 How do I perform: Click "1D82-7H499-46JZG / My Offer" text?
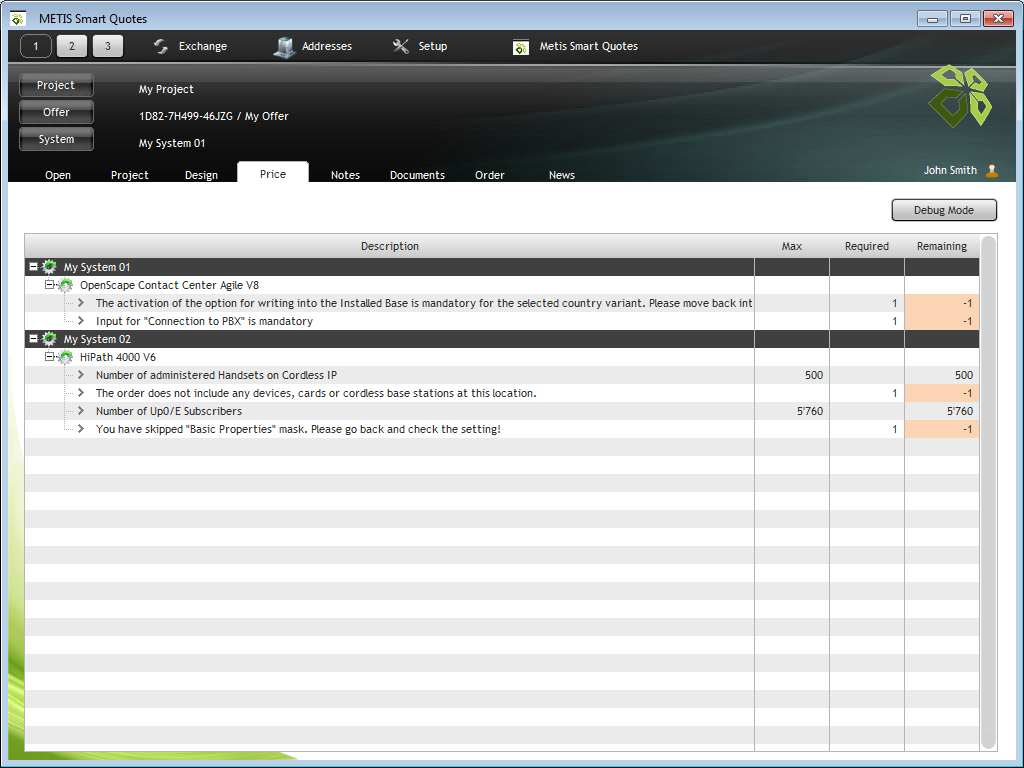tap(214, 116)
